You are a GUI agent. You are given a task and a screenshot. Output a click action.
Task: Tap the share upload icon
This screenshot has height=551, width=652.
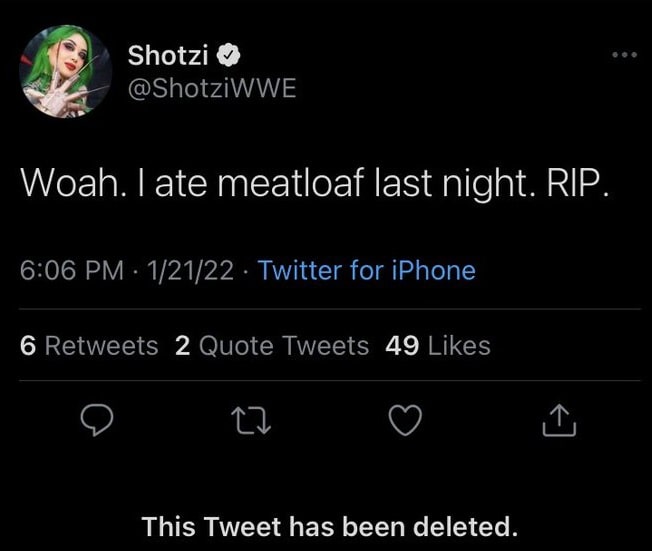pos(559,424)
